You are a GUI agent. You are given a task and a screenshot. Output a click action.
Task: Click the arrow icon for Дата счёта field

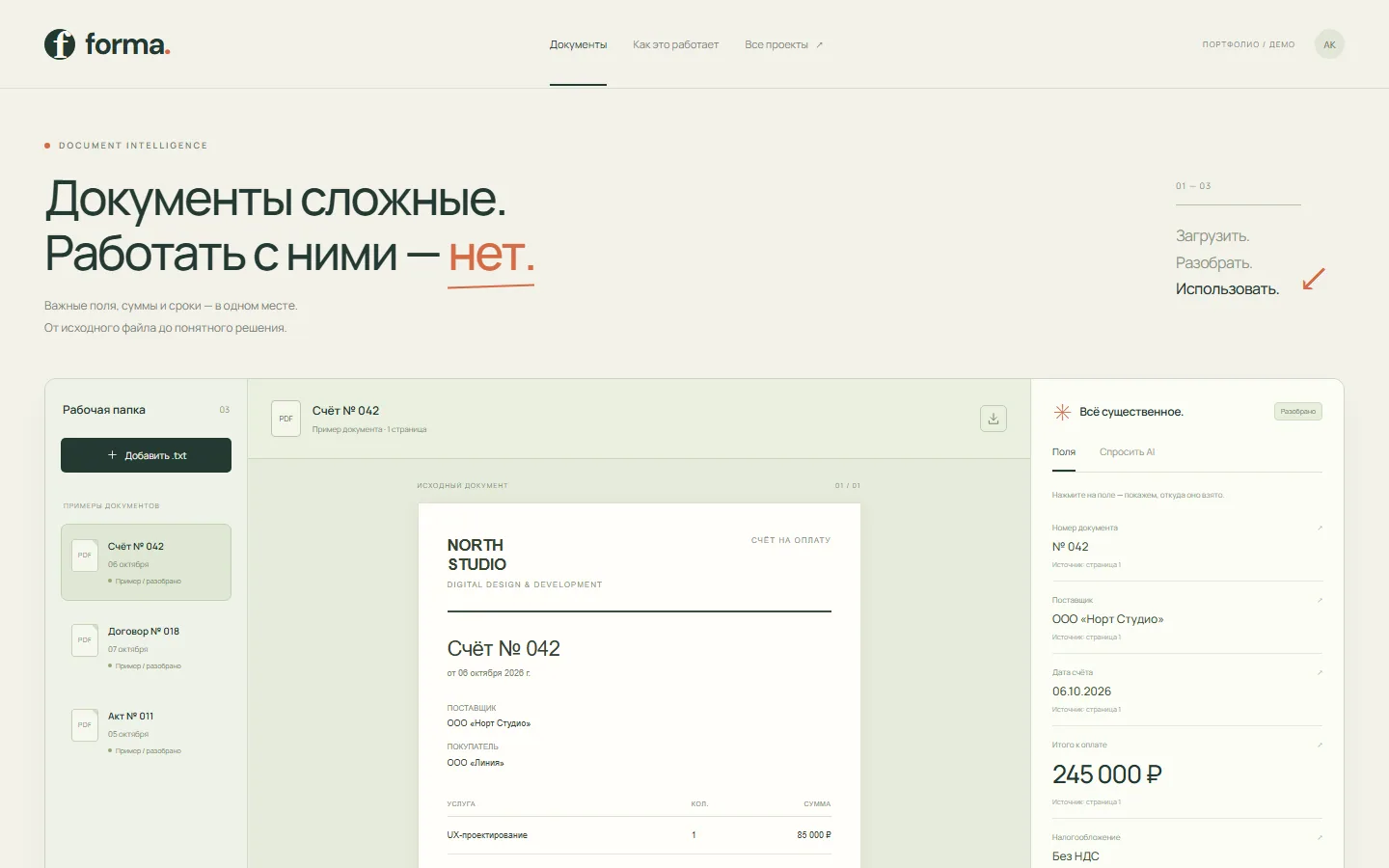[1320, 672]
